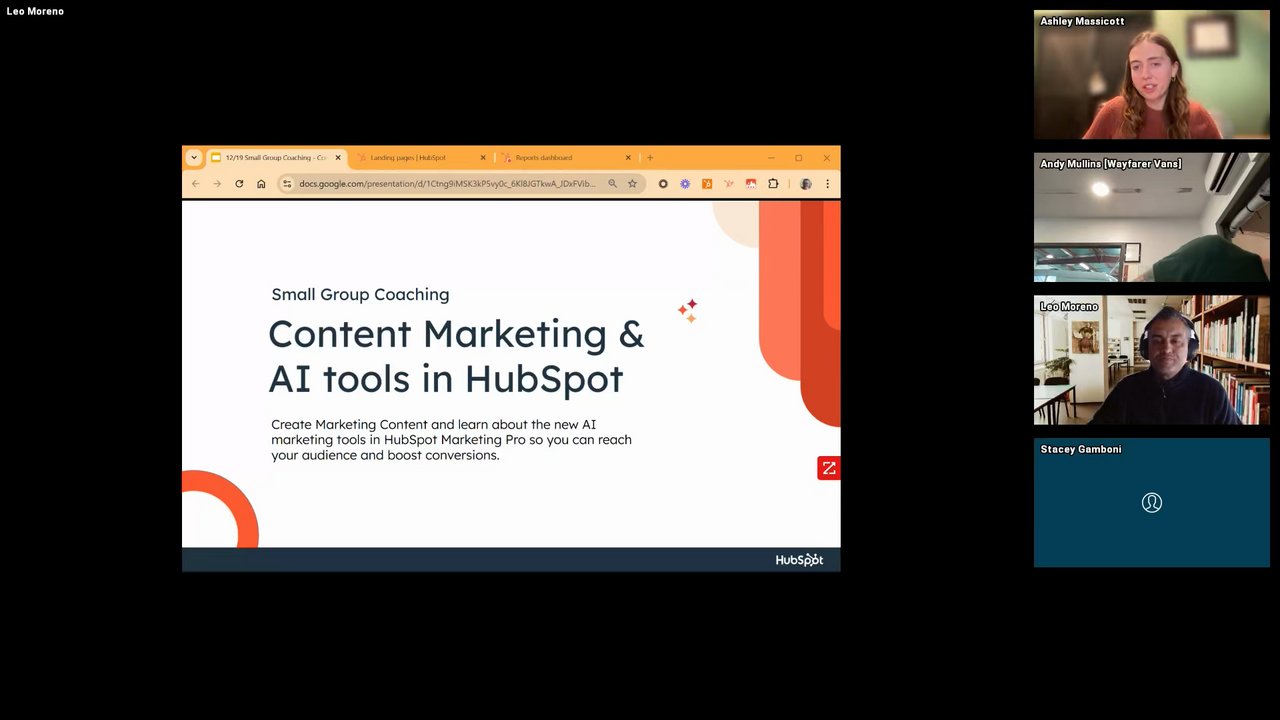Open a new browser tab

pyautogui.click(x=650, y=157)
